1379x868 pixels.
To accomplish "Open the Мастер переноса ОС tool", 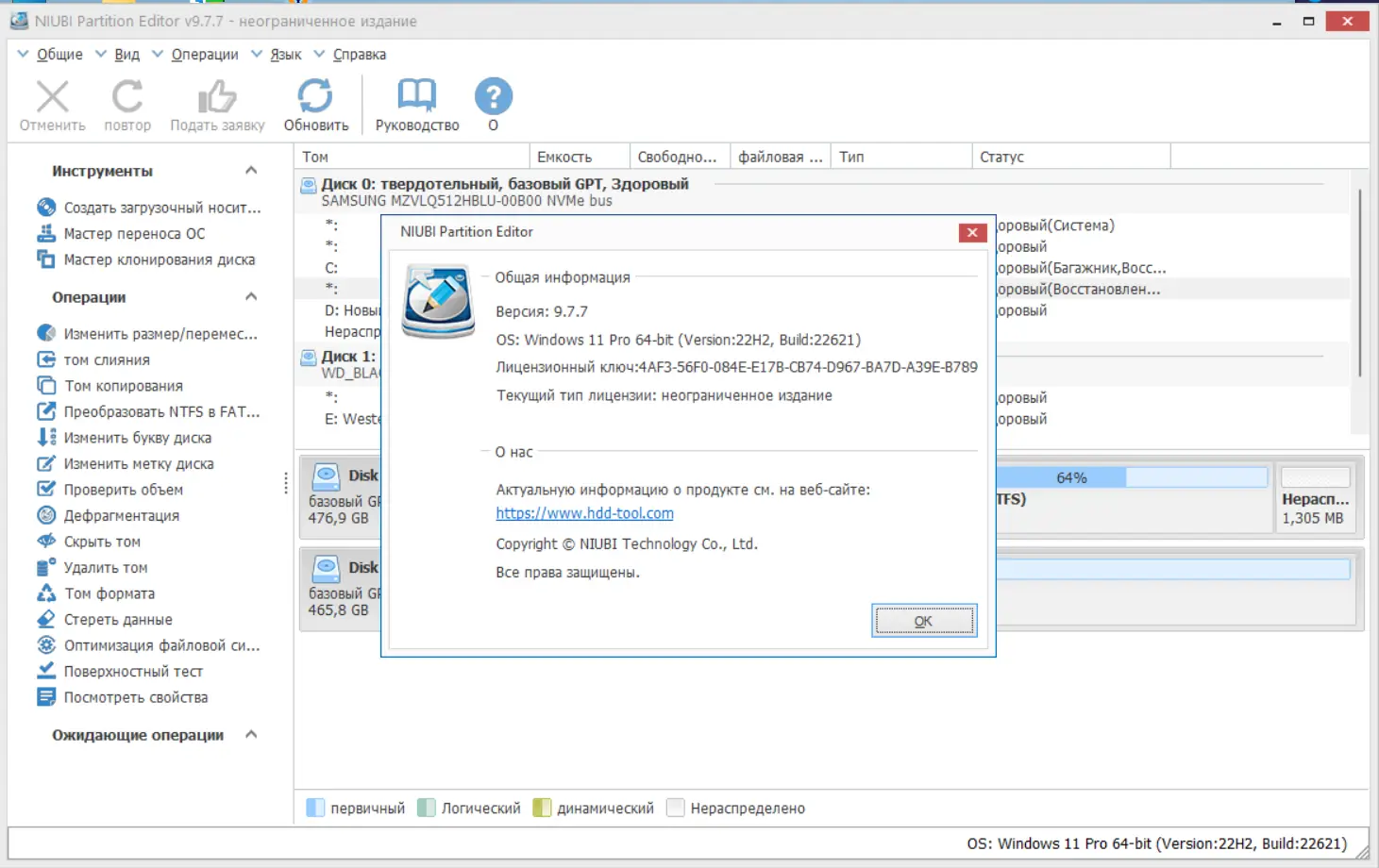I will click(x=133, y=233).
